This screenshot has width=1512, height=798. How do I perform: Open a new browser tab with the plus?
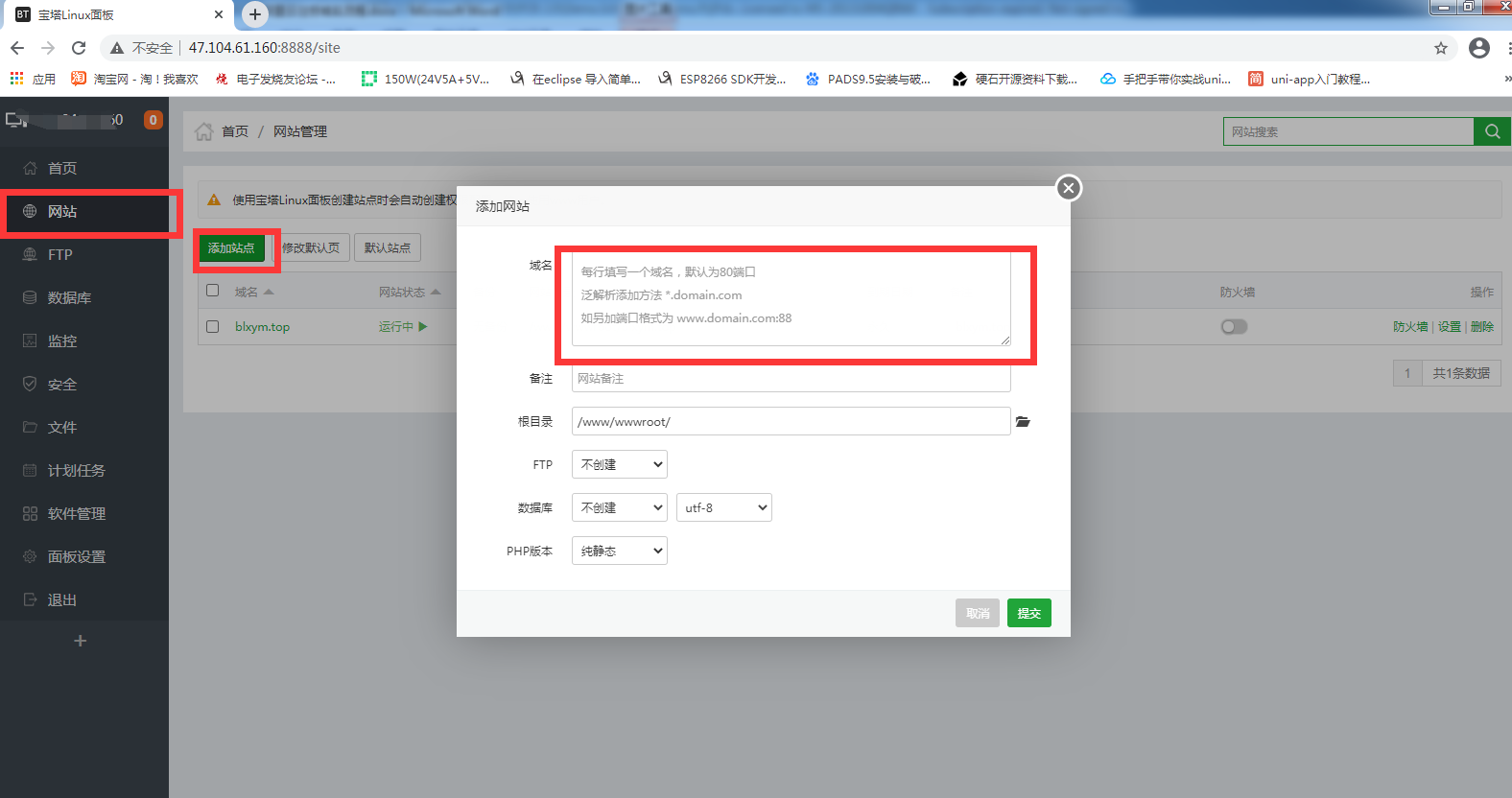click(255, 14)
